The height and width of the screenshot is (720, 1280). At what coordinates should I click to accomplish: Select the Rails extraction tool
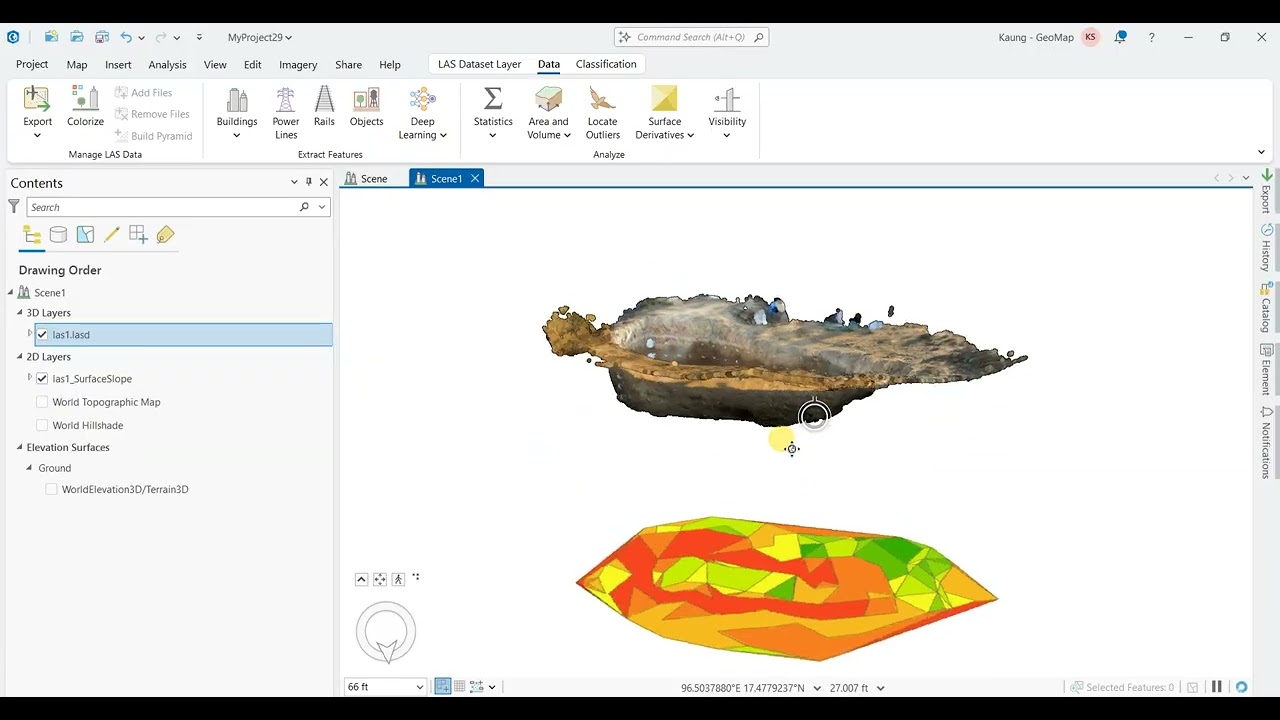324,106
